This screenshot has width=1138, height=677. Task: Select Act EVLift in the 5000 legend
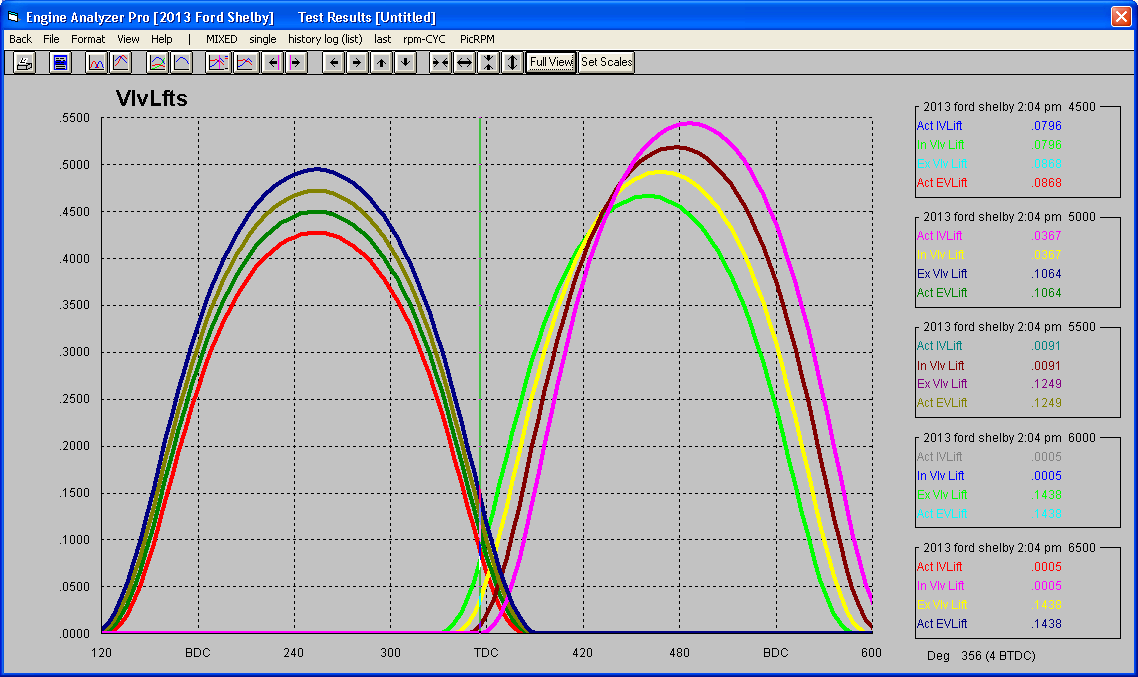tap(942, 293)
